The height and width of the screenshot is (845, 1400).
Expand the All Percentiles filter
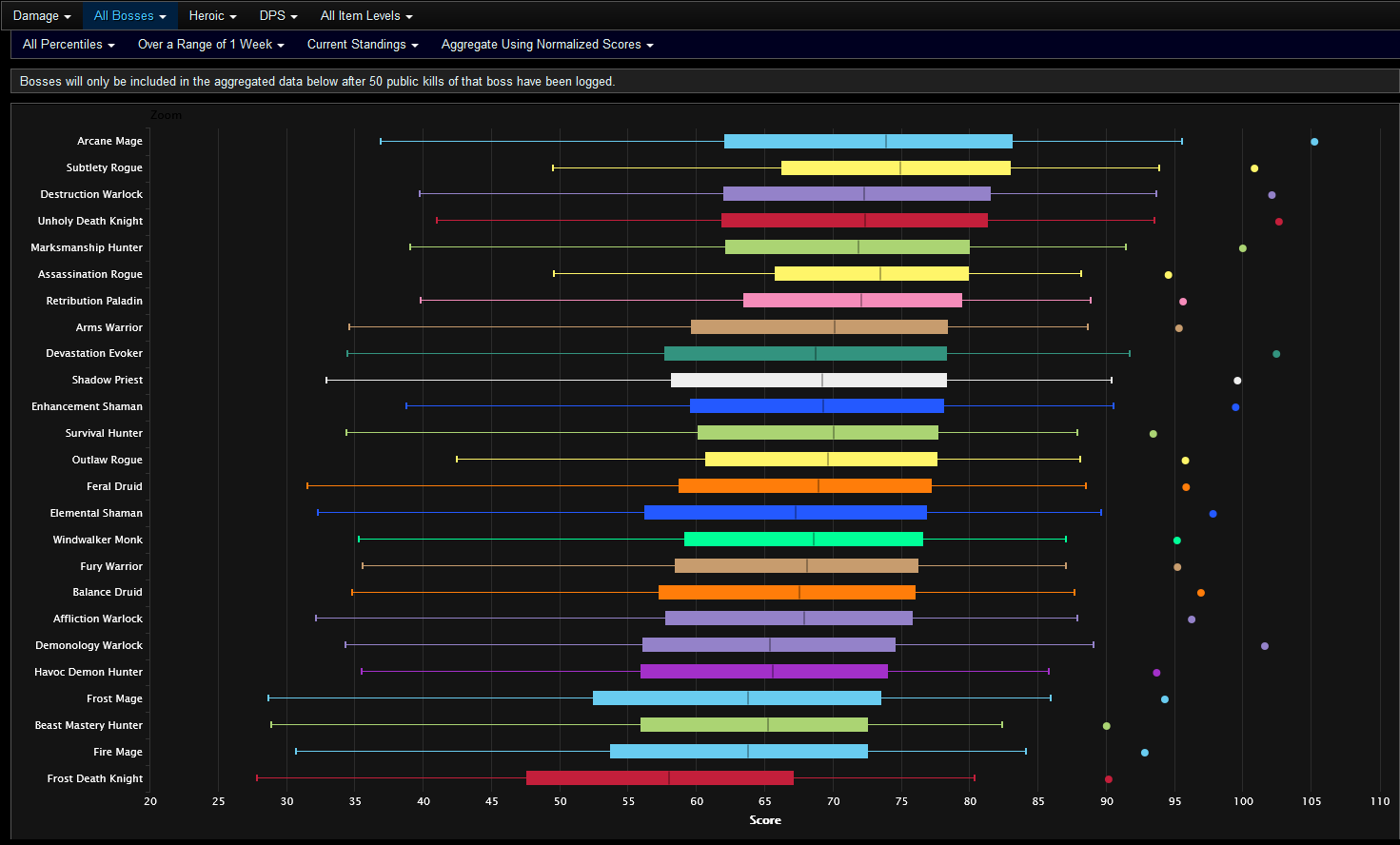click(69, 45)
